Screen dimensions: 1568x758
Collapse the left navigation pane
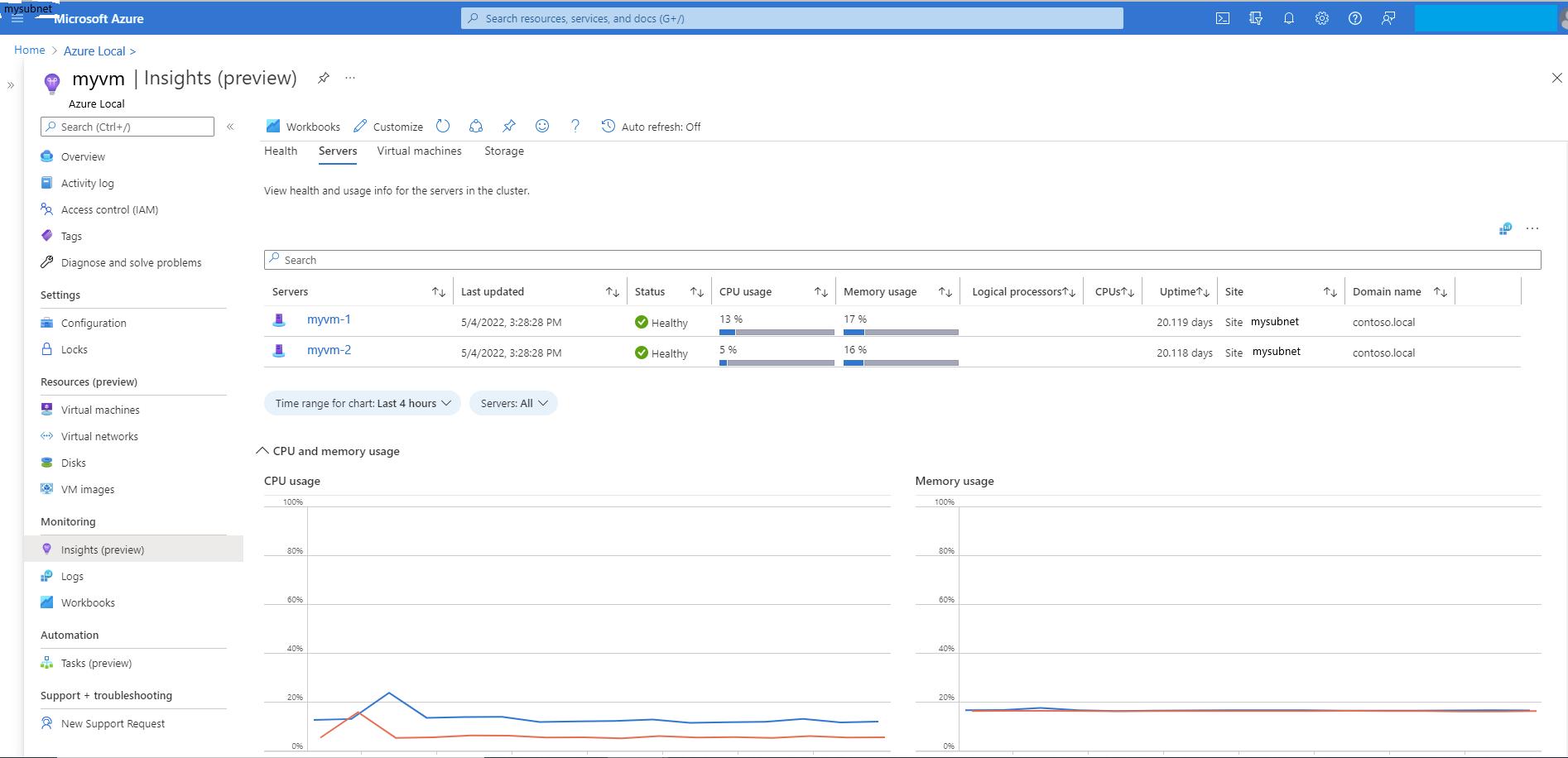231,127
